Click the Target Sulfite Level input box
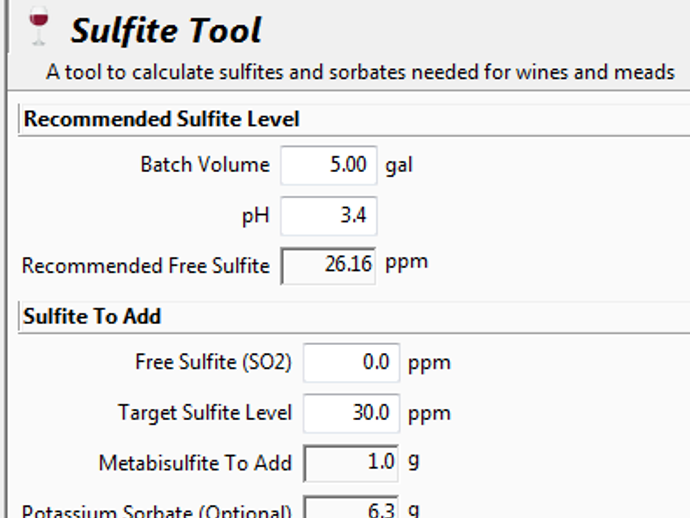Screen dimensions: 690x518 (351, 412)
